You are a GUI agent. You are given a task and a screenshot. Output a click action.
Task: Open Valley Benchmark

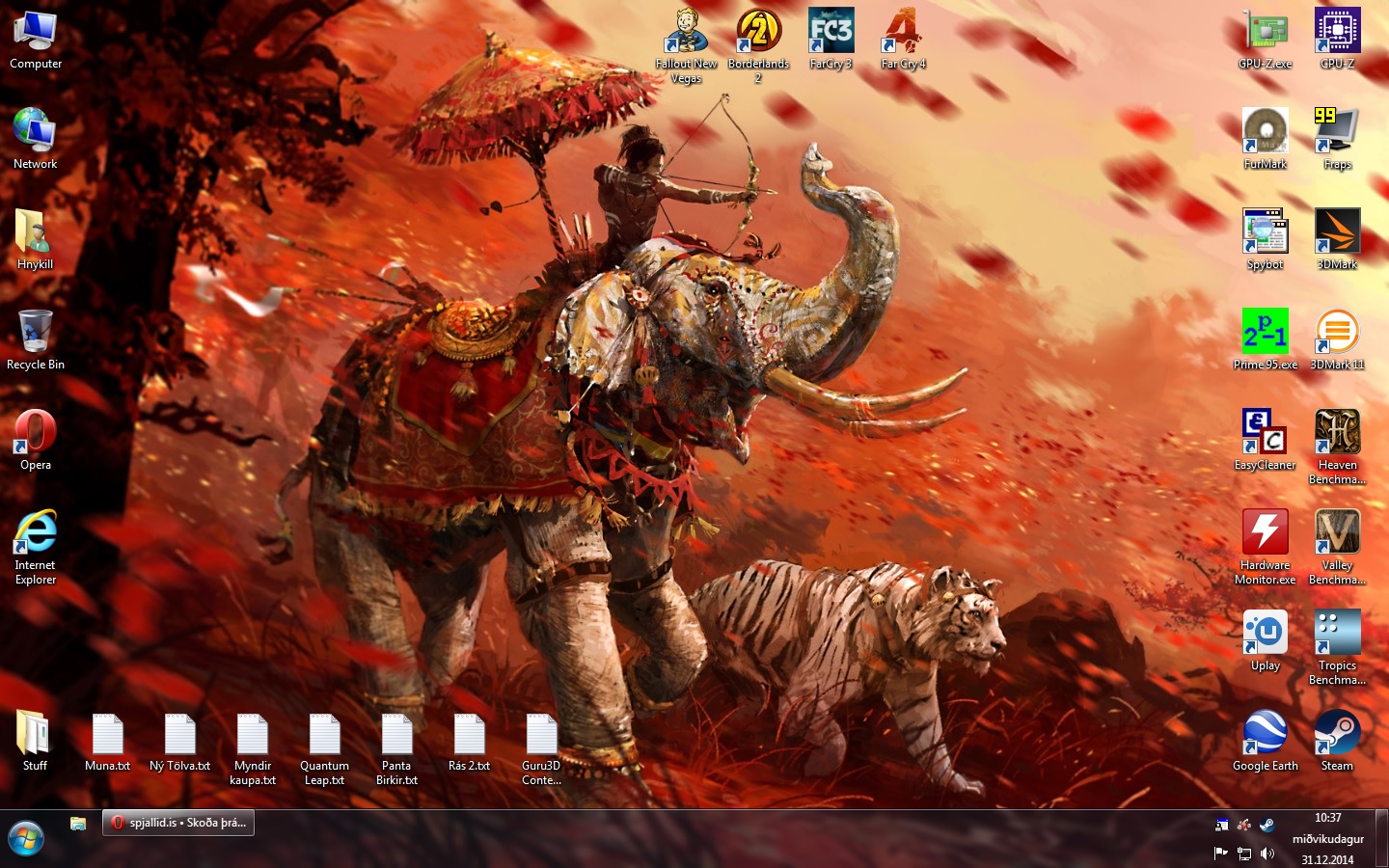click(1337, 532)
